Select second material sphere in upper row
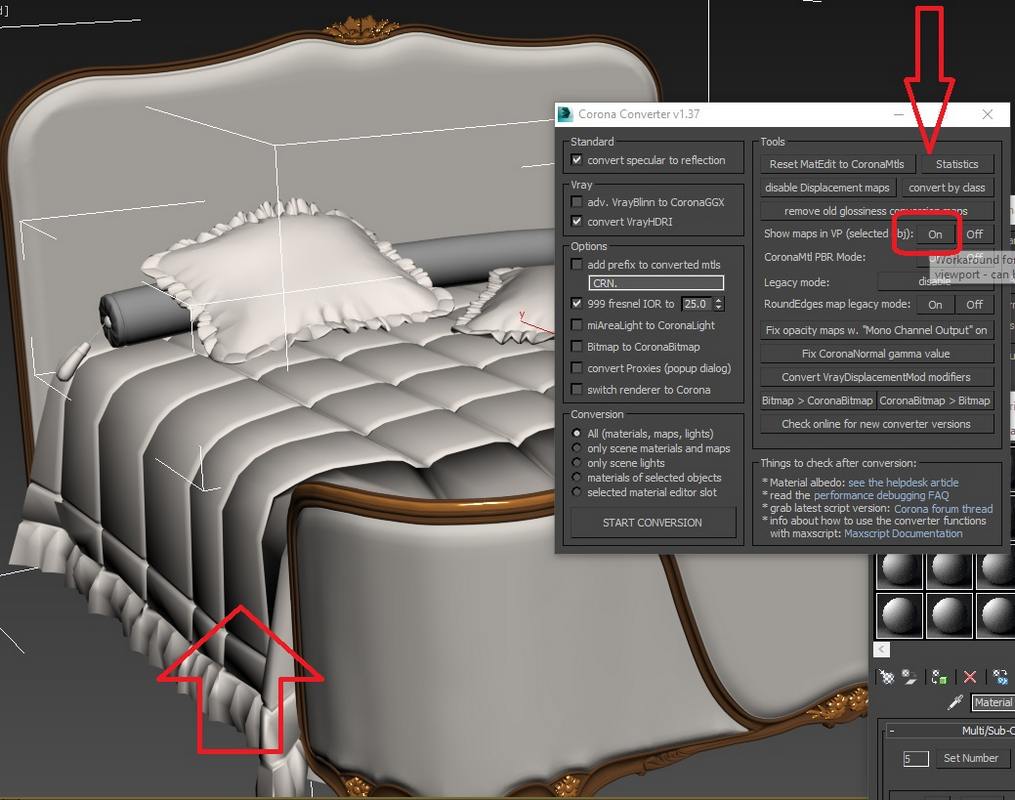The image size is (1015, 800). click(x=949, y=571)
